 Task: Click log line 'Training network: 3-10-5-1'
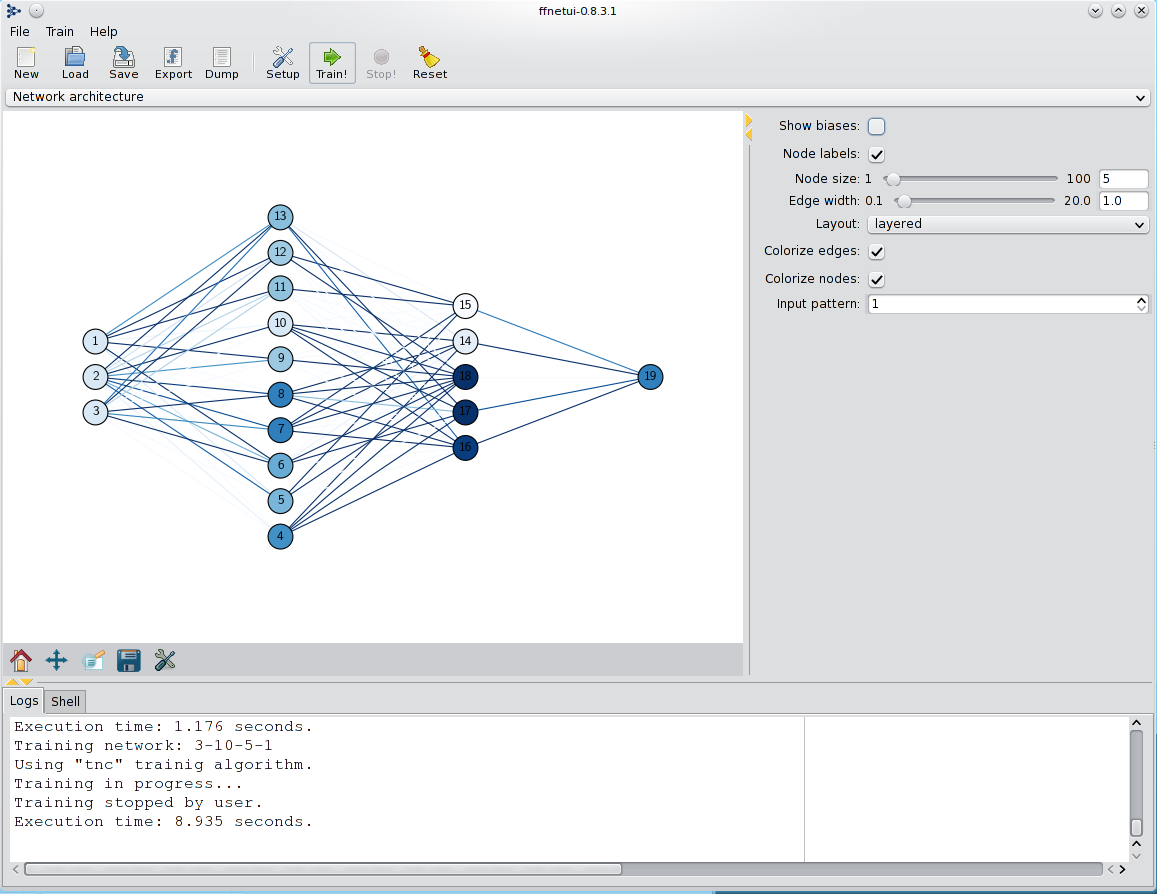(143, 746)
